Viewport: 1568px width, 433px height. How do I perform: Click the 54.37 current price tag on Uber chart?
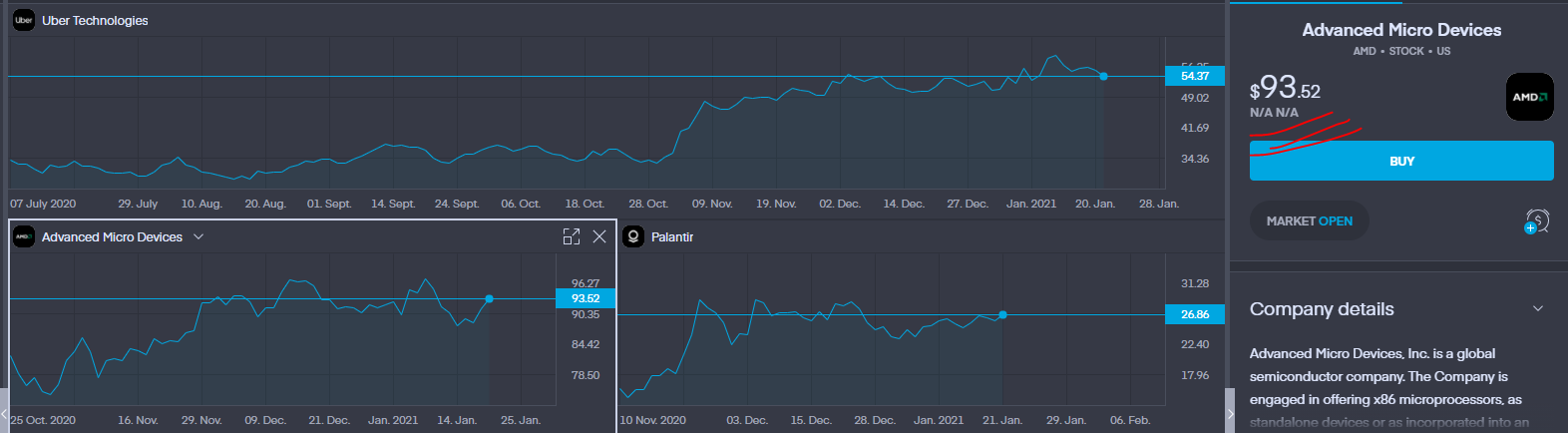tap(1195, 76)
